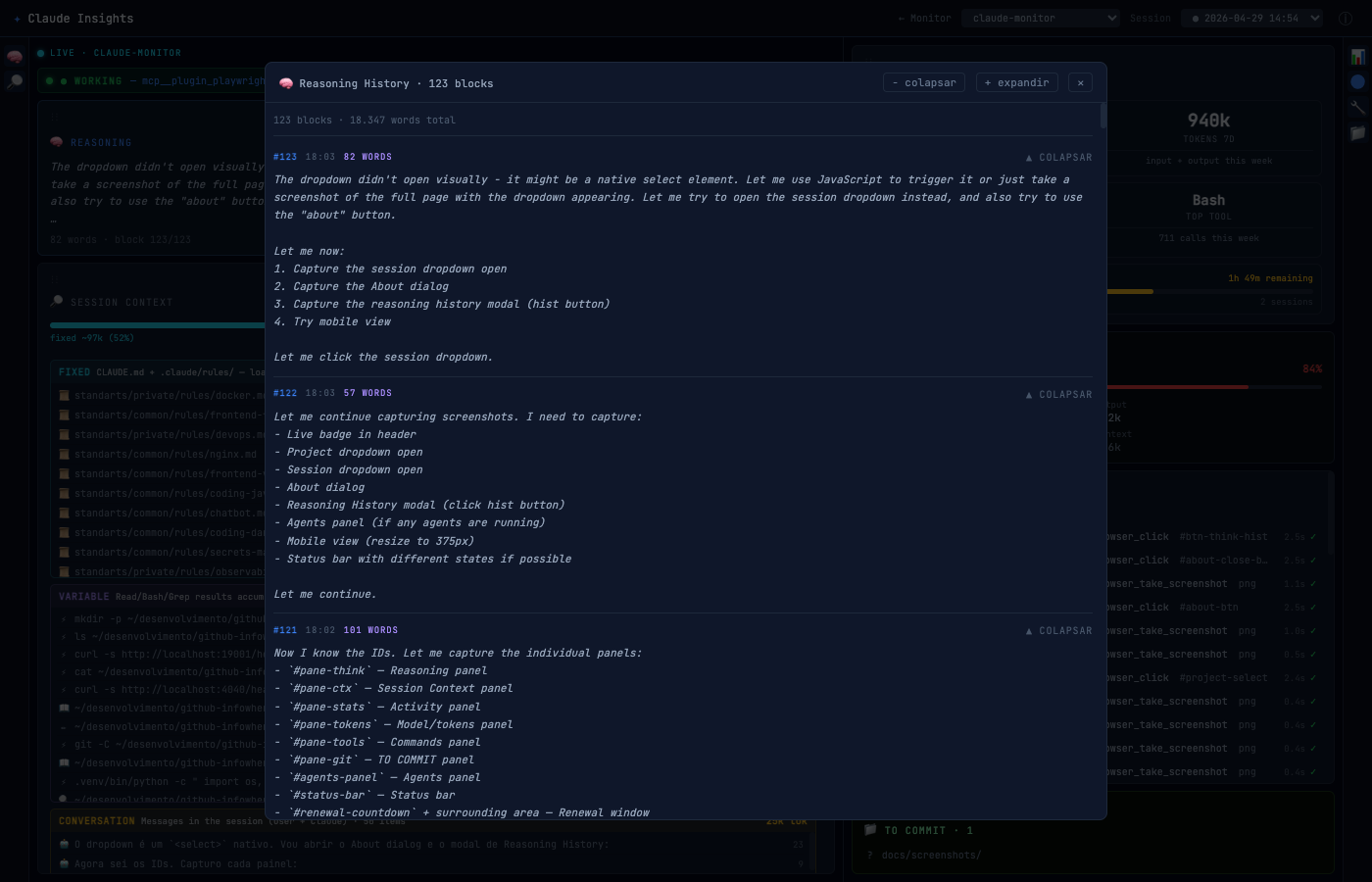Open the bar chart stats sidebar icon

(1357, 57)
